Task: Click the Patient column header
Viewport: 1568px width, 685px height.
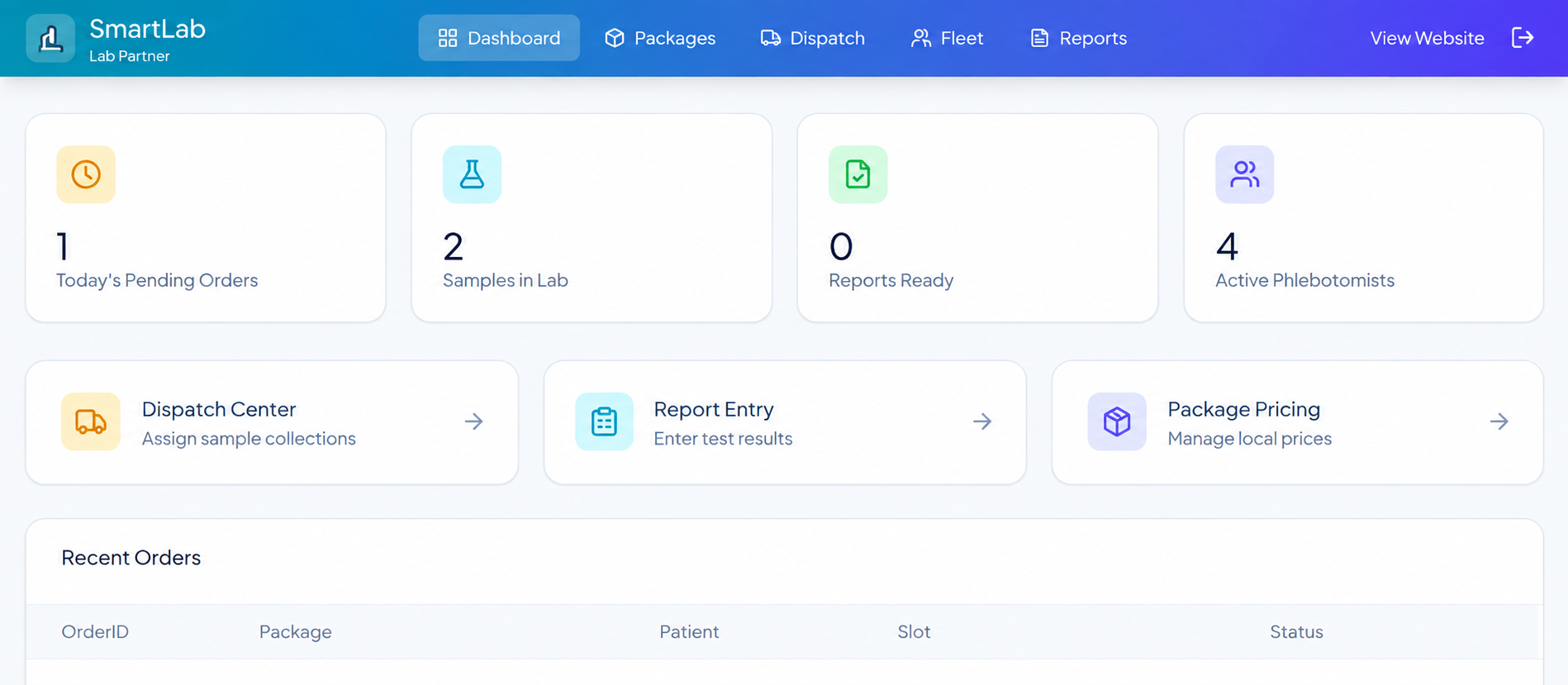Action: coord(689,632)
